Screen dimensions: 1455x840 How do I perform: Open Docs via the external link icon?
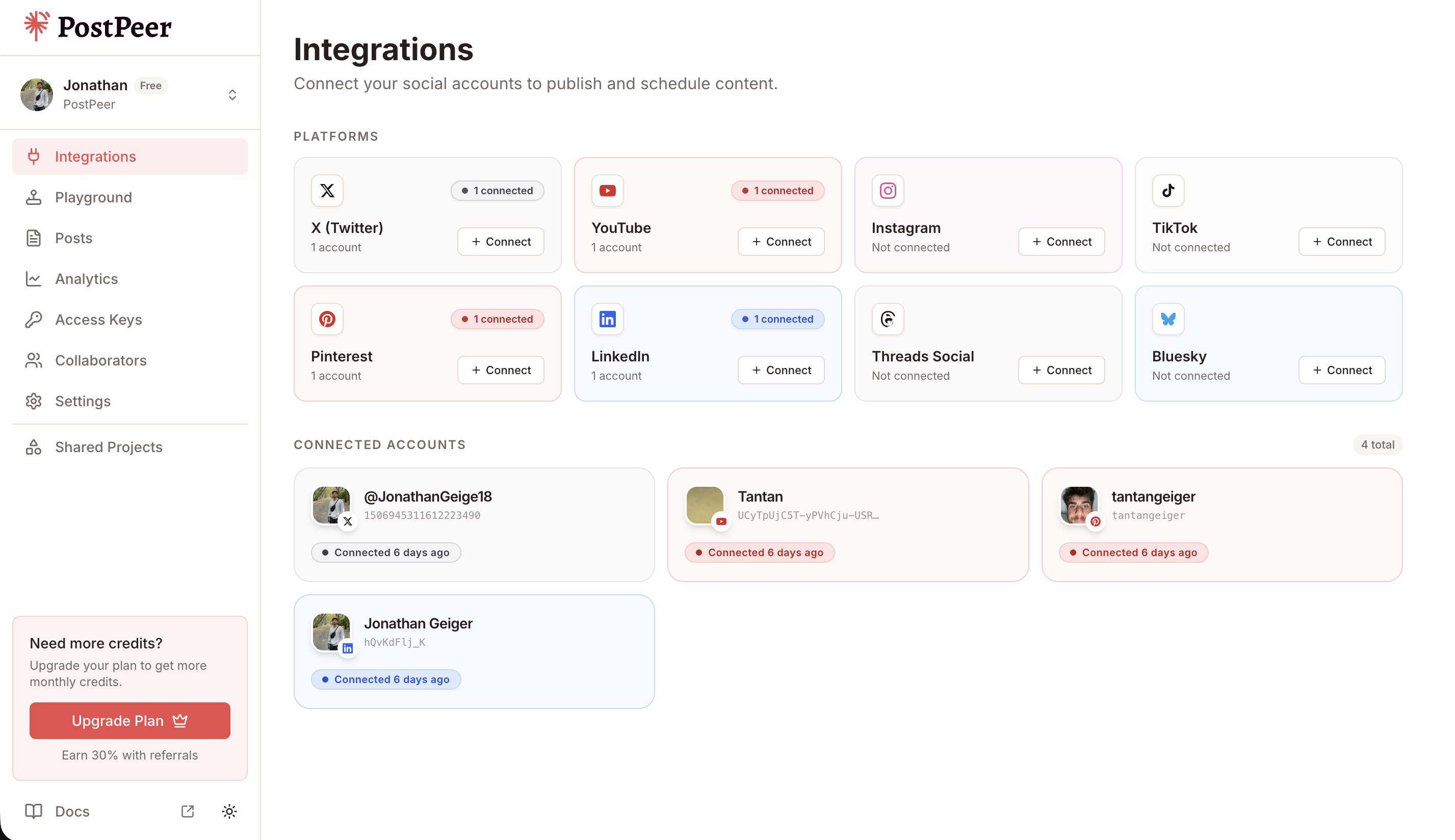click(x=188, y=811)
